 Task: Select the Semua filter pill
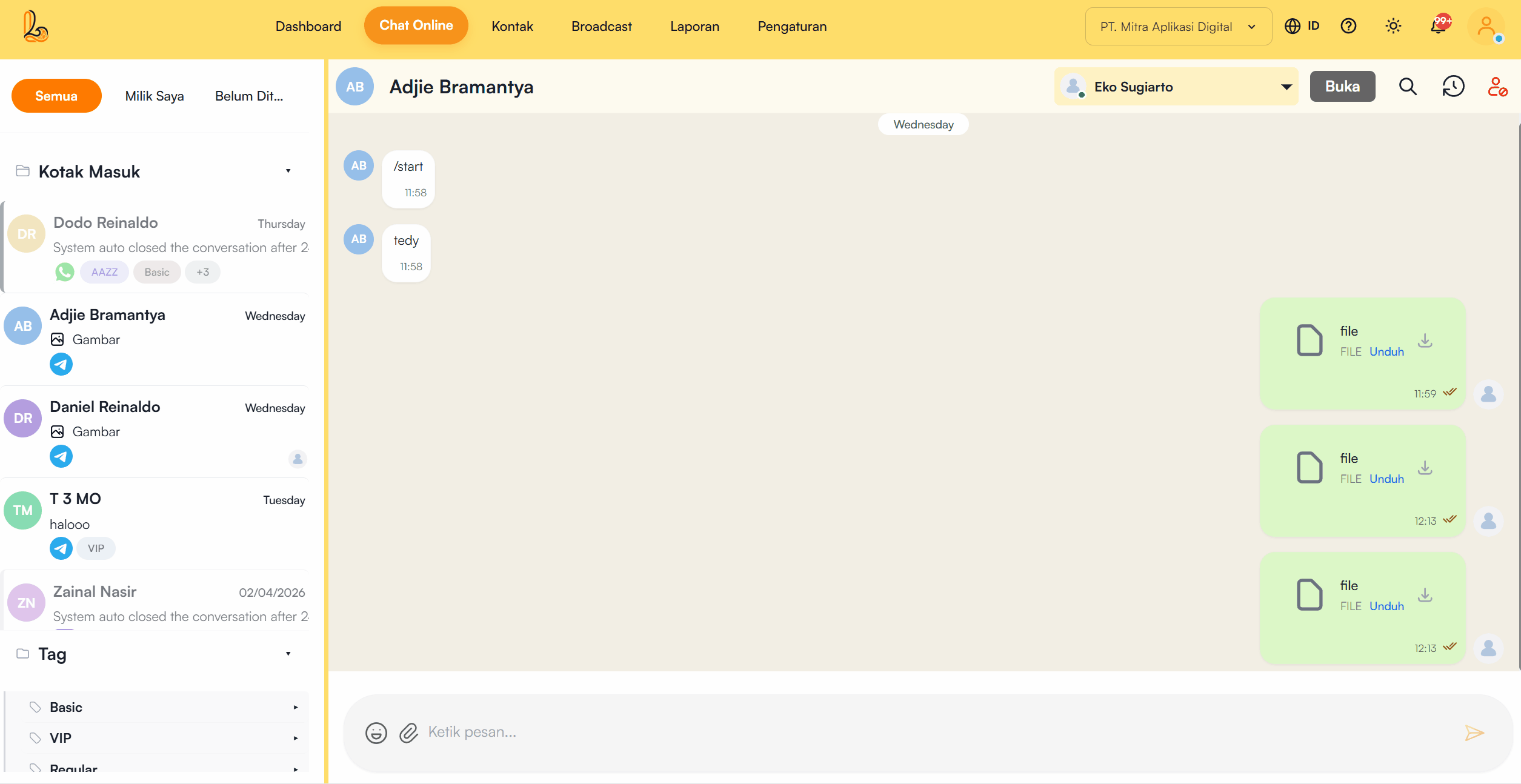click(56, 96)
